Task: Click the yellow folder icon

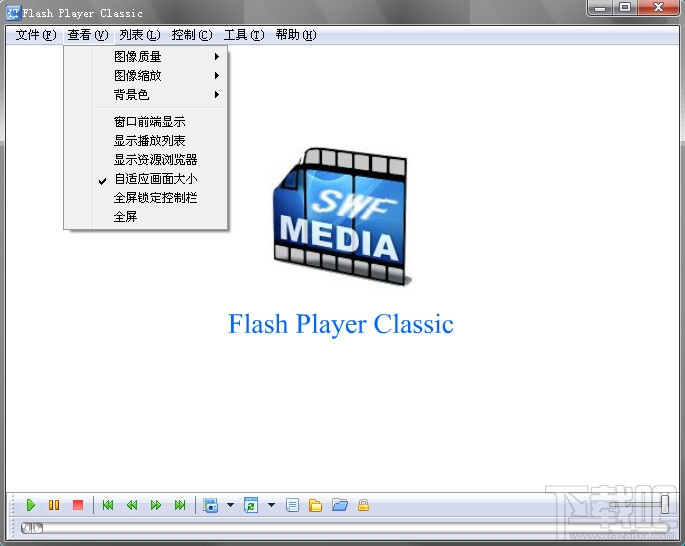Action: point(315,505)
